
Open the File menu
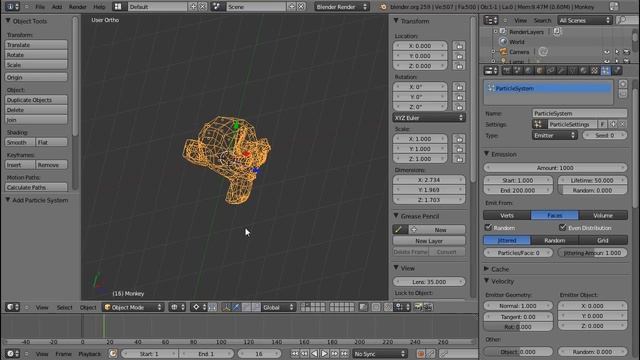pyautogui.click(x=40, y=7)
